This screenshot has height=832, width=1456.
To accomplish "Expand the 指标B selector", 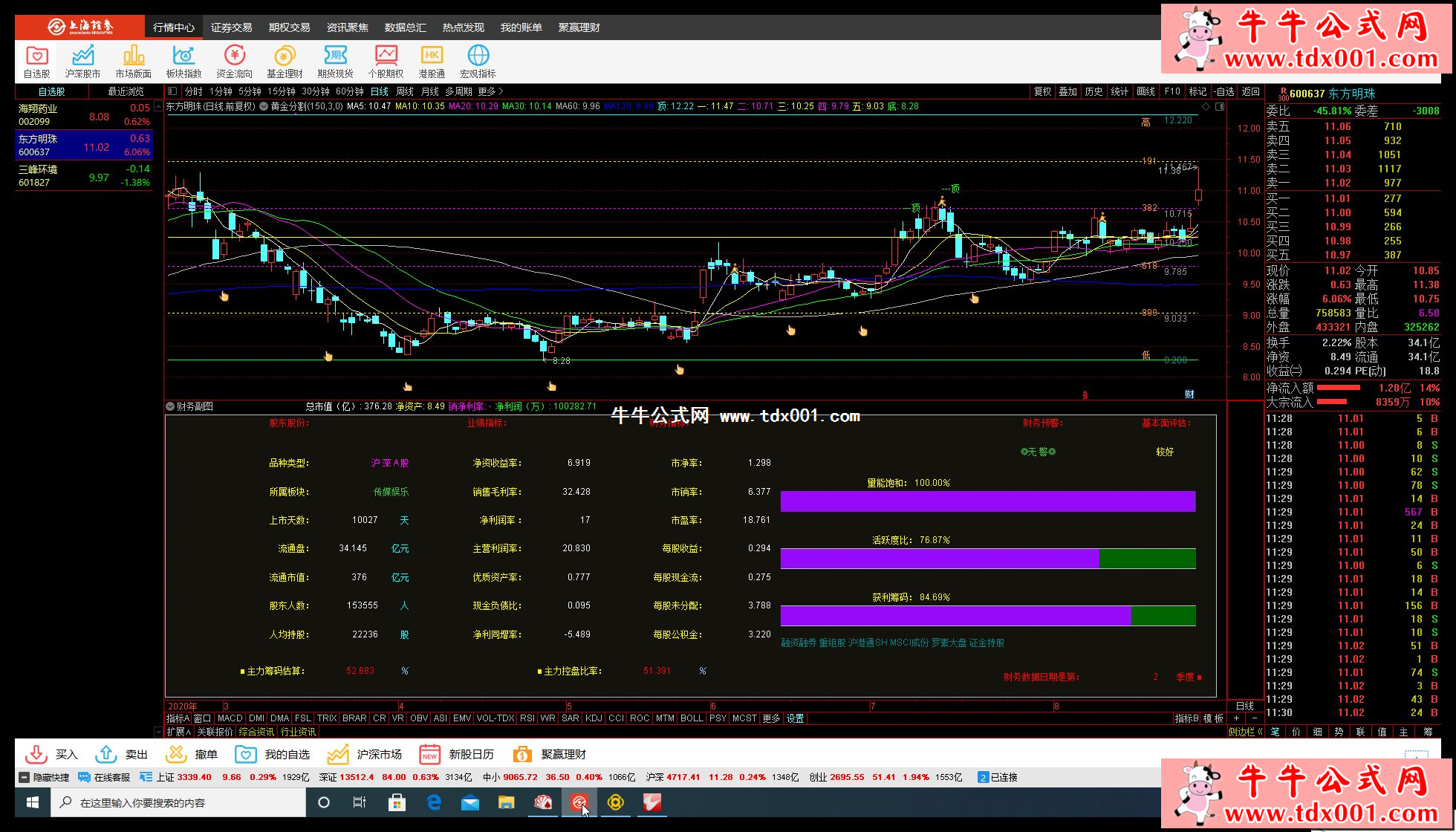I will (x=1186, y=718).
